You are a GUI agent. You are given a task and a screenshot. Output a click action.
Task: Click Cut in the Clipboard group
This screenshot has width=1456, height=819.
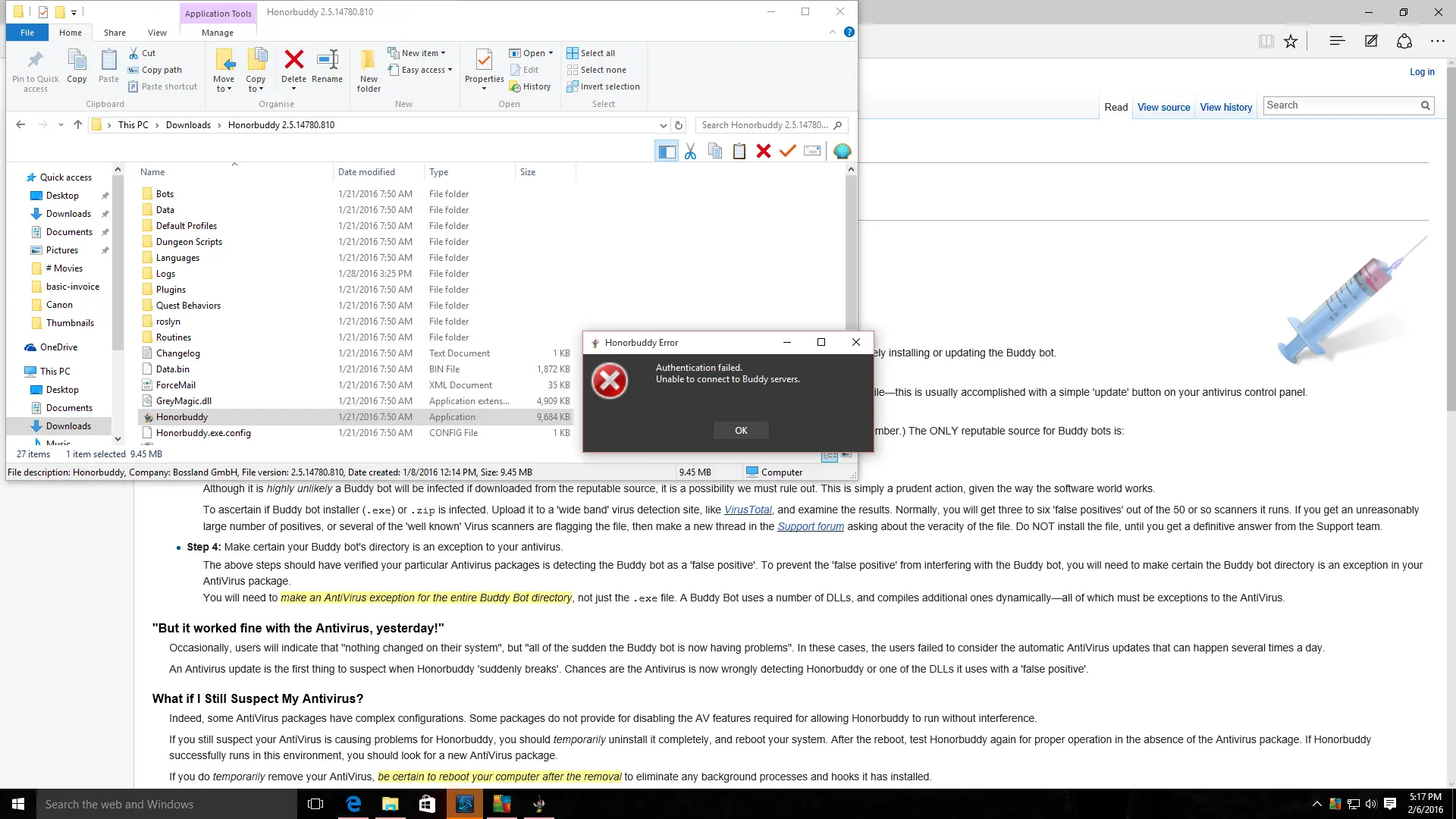[142, 53]
